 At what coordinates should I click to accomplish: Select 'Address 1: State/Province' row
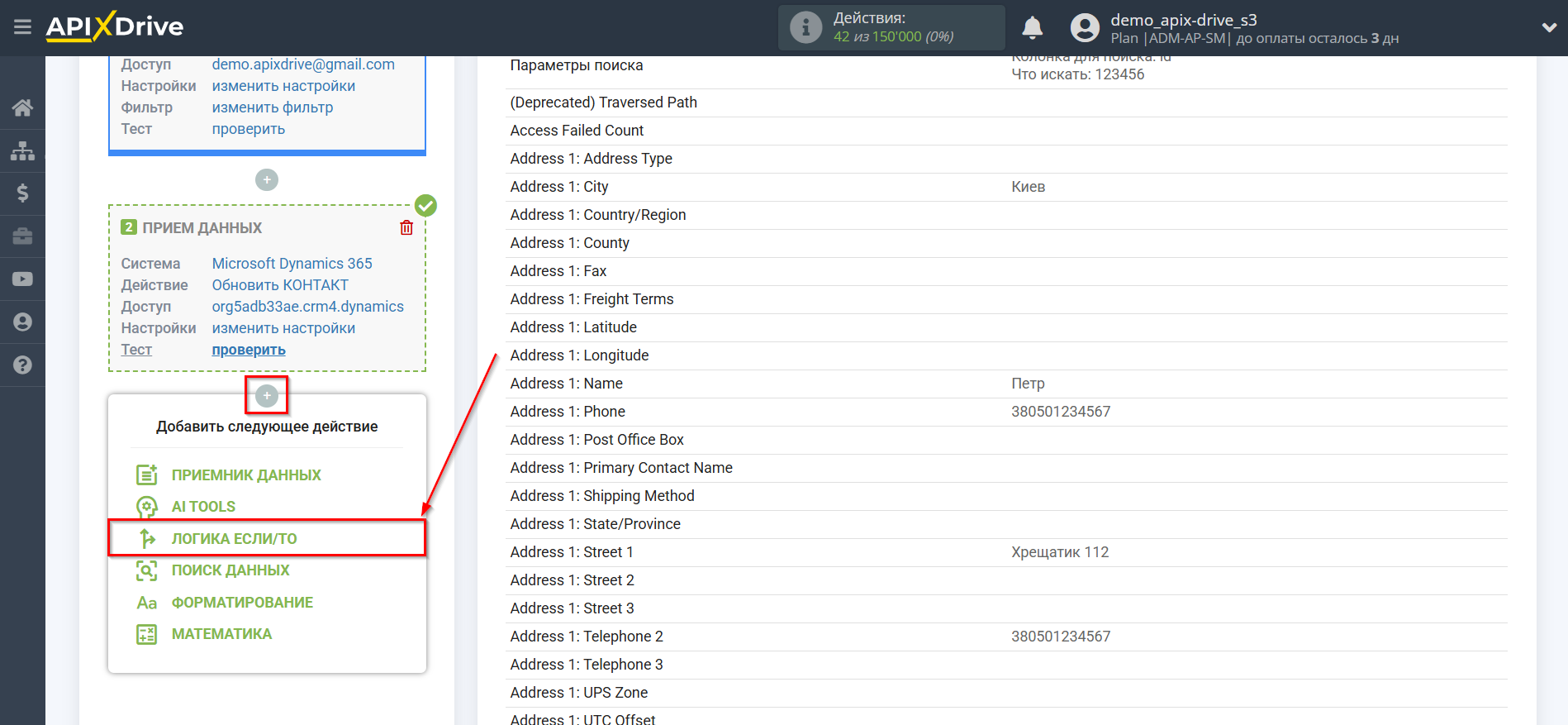[x=1006, y=524]
